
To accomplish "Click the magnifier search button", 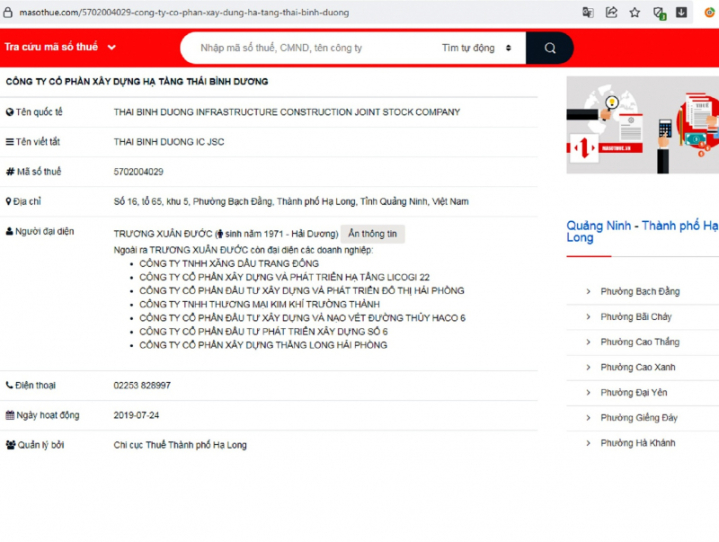I will 550,48.
